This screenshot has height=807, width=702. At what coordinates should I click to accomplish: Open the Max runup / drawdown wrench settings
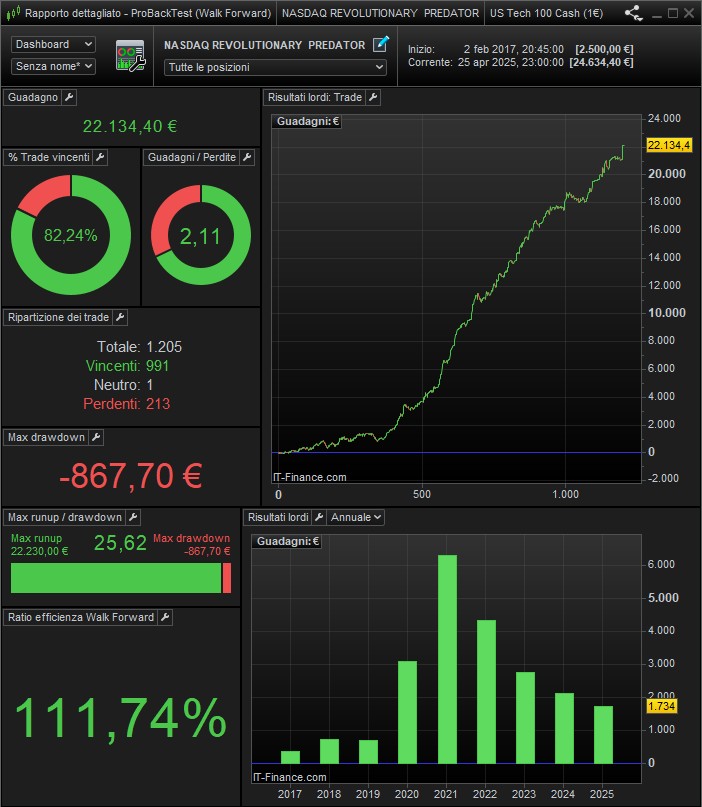pos(133,517)
